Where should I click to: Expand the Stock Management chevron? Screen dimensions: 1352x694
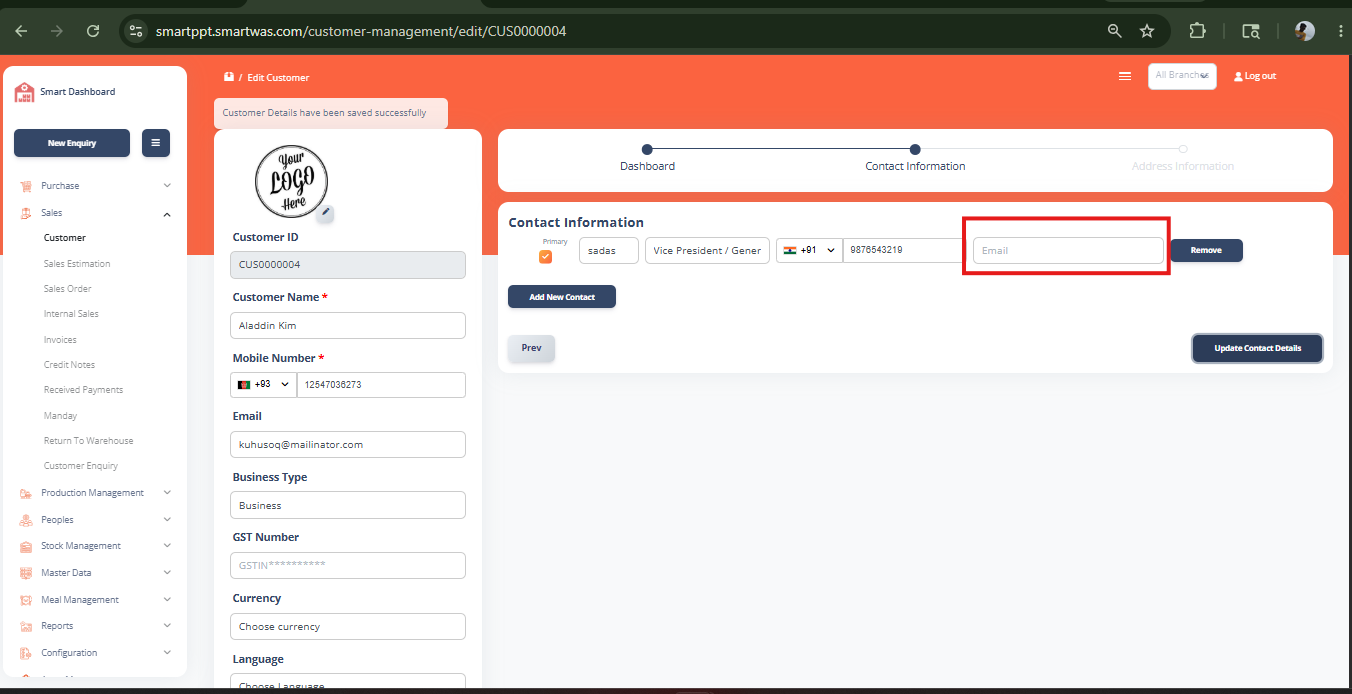coord(167,546)
